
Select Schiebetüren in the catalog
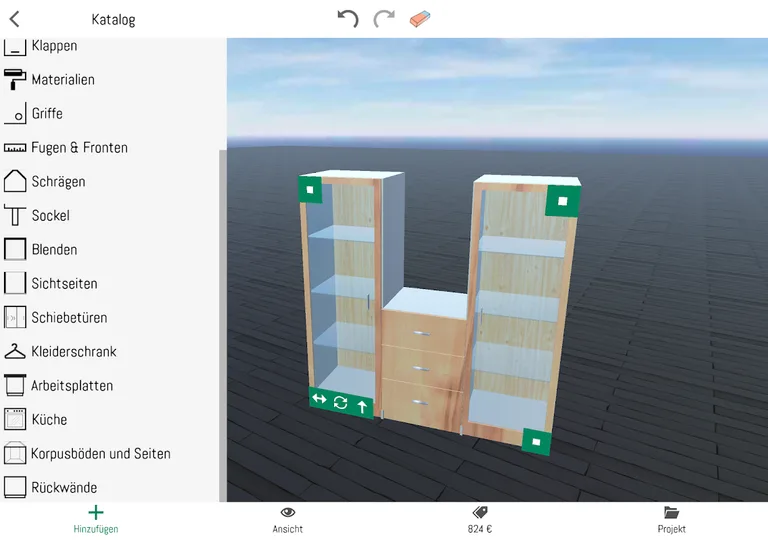tap(69, 318)
